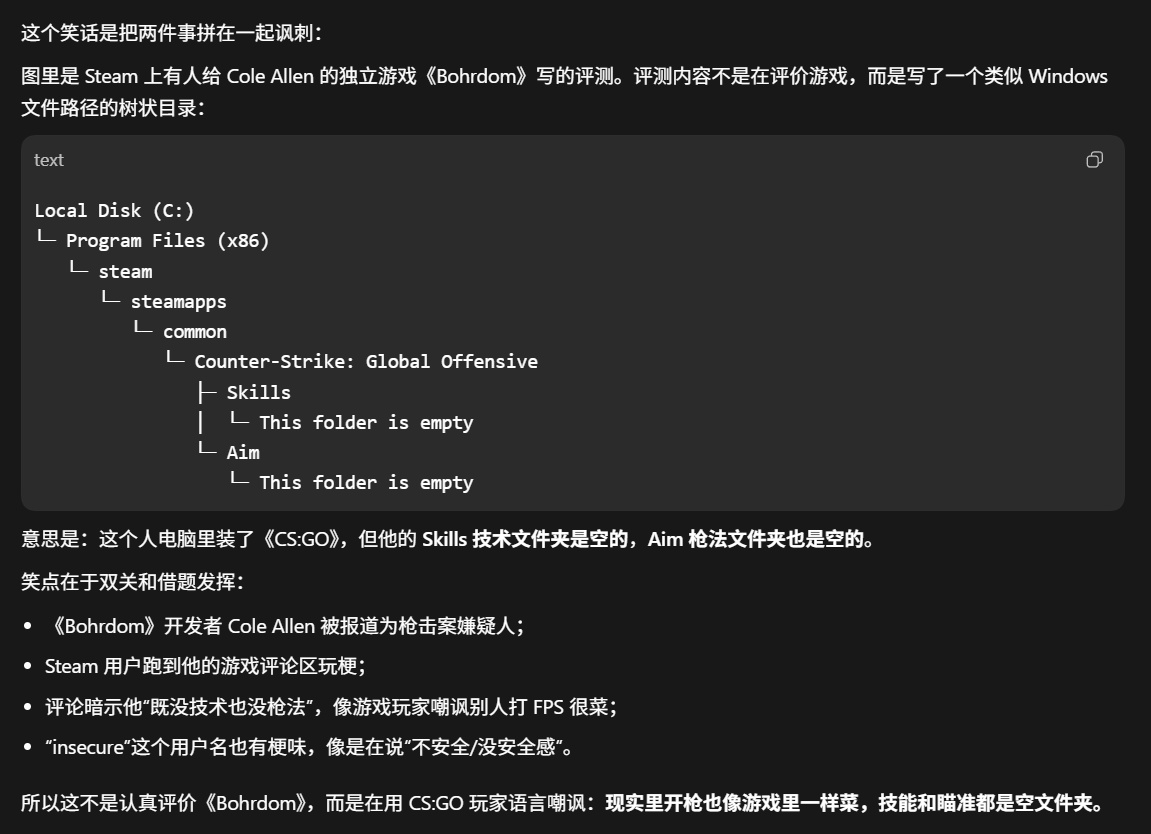Click the "steamapps" line in code block

(x=178, y=301)
